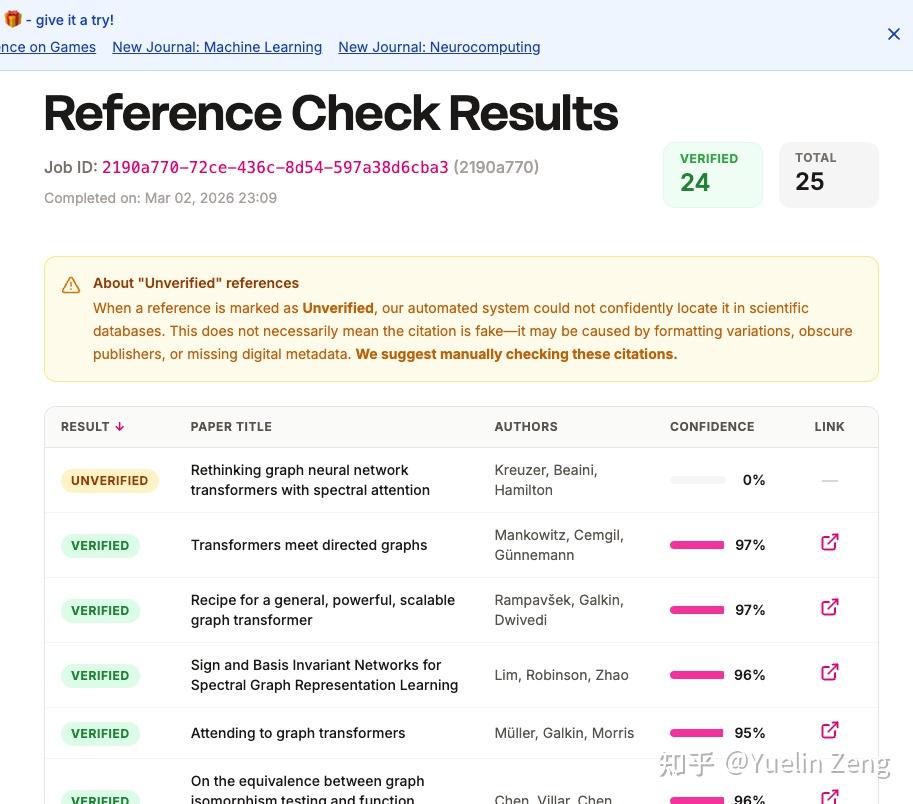
Task: Click the CONFIDENCE column header
Action: 712,427
